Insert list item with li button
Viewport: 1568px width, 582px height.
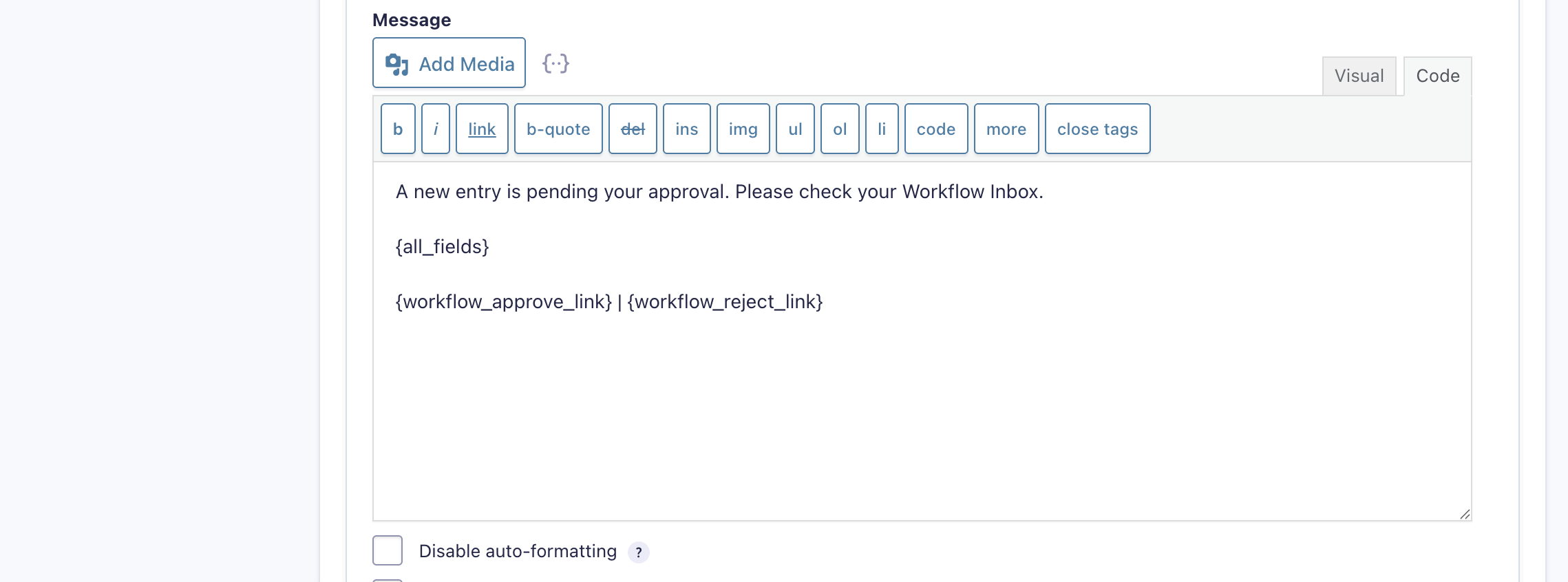(882, 129)
